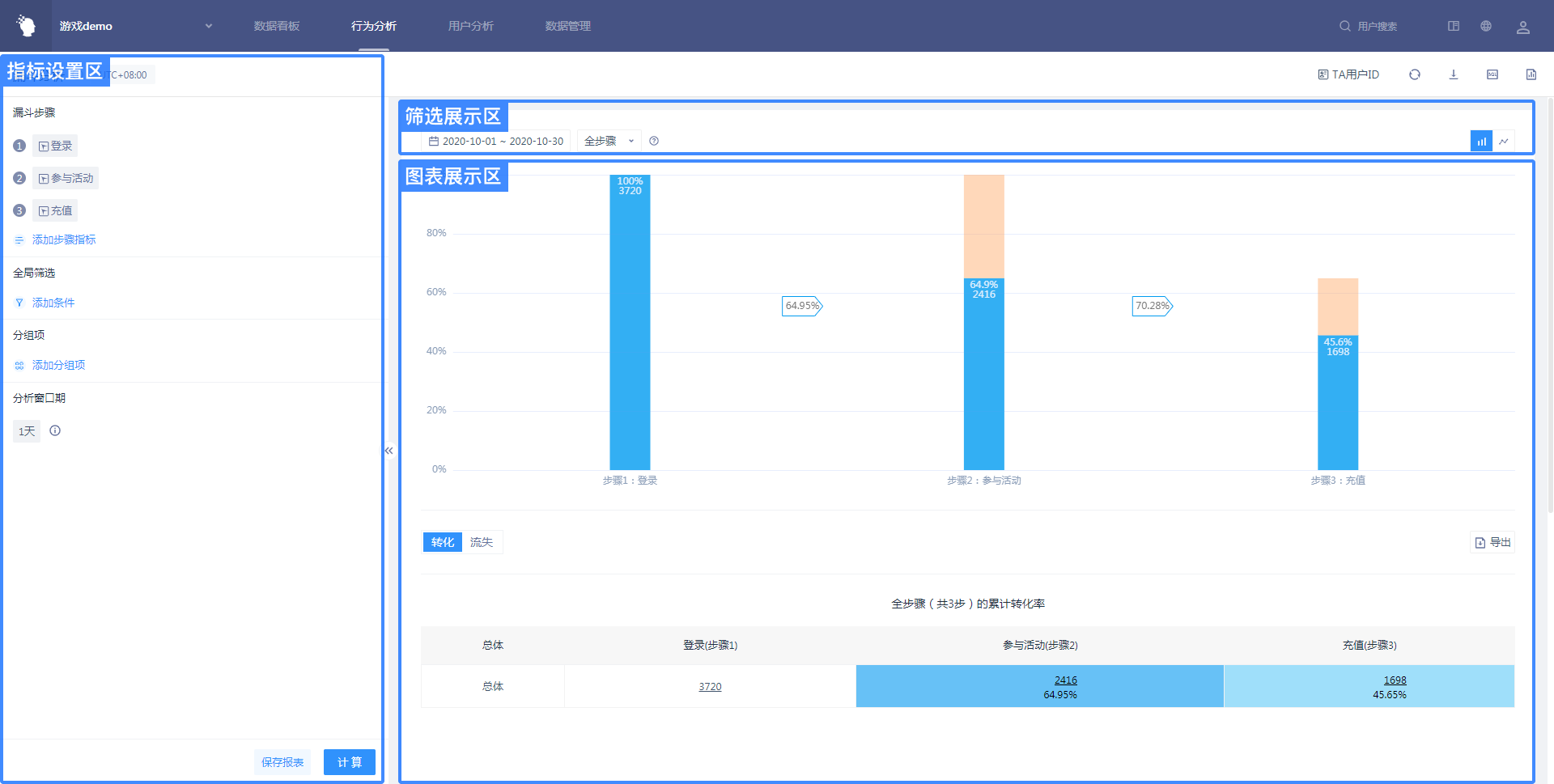Open the user account profile icon
Viewport: 1554px width, 784px height.
tap(1522, 27)
